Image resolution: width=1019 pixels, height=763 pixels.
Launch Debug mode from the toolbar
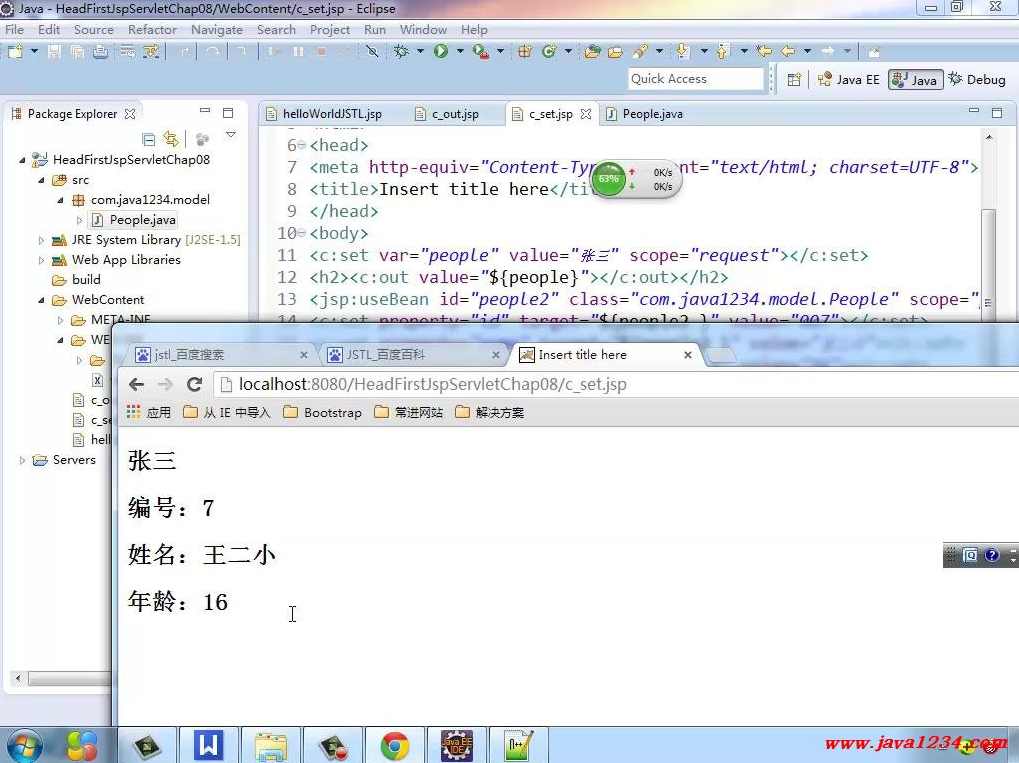point(403,51)
